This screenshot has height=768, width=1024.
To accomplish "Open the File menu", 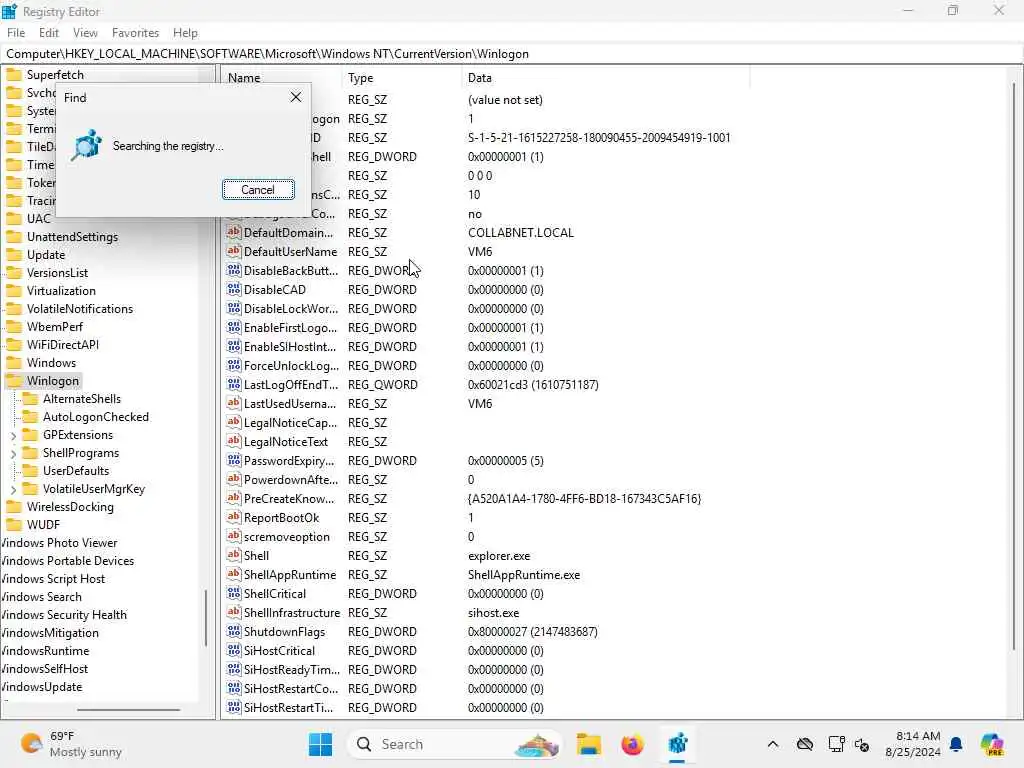I will [x=16, y=33].
